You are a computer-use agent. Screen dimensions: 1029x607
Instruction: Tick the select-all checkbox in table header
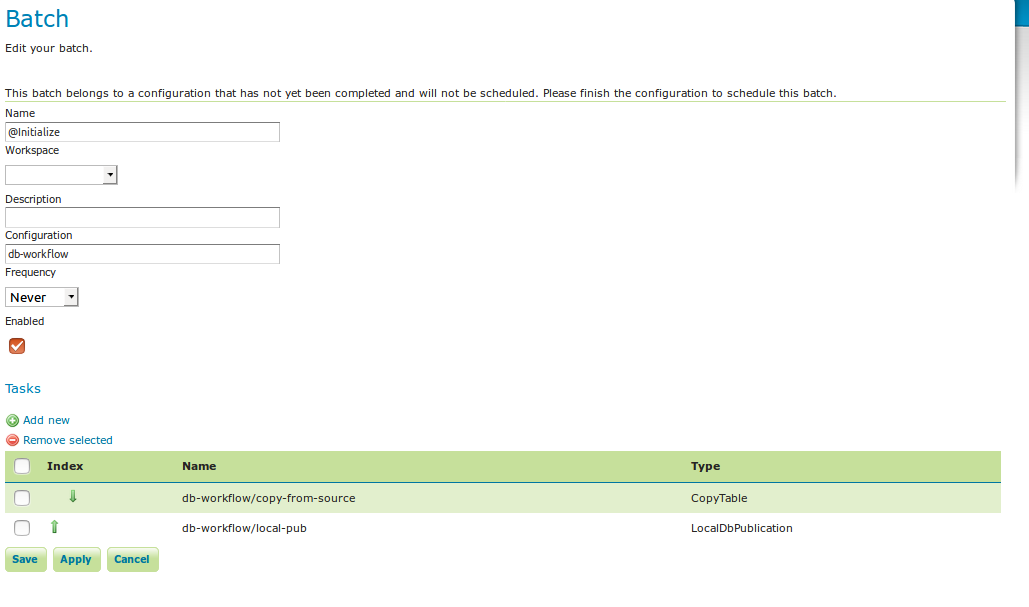coord(22,466)
